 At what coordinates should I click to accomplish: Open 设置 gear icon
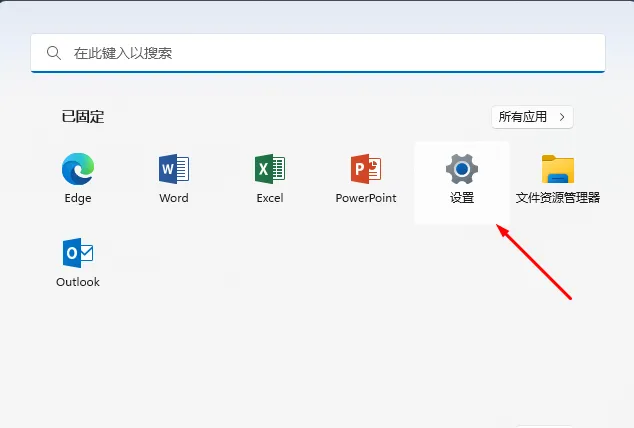(x=462, y=169)
